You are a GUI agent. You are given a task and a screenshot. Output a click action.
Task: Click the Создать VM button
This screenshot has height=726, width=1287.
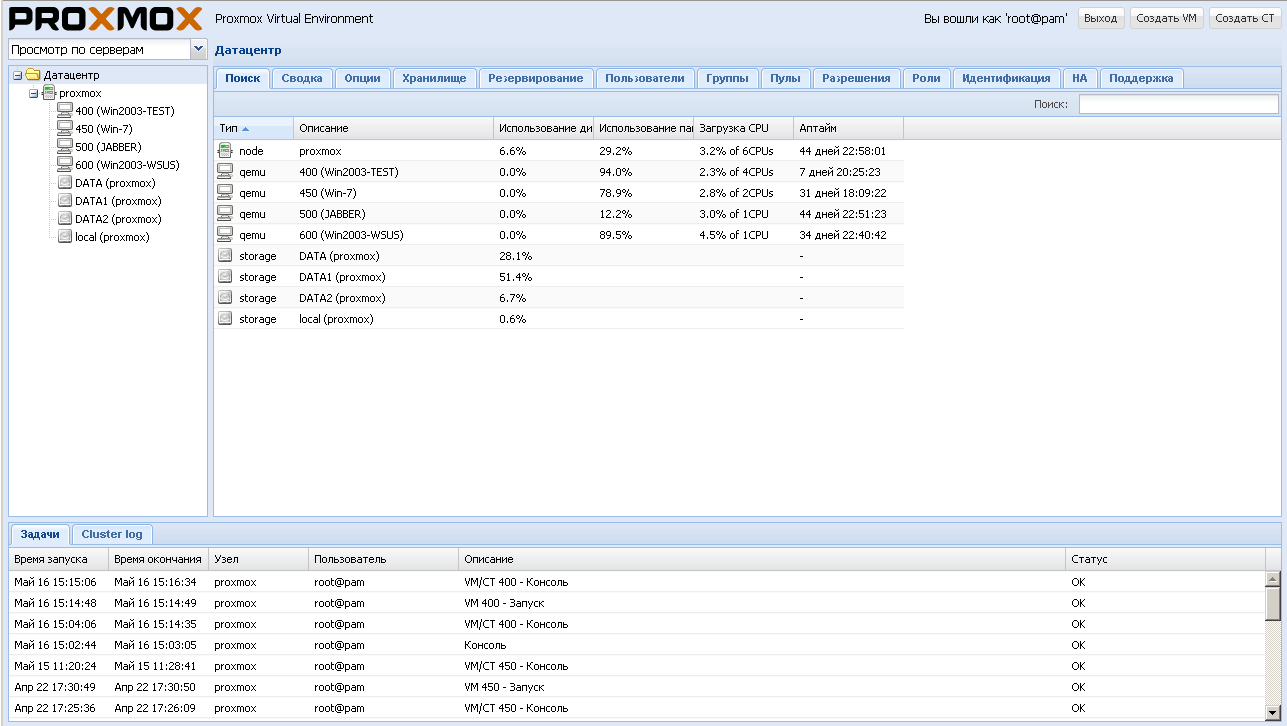coord(1167,18)
